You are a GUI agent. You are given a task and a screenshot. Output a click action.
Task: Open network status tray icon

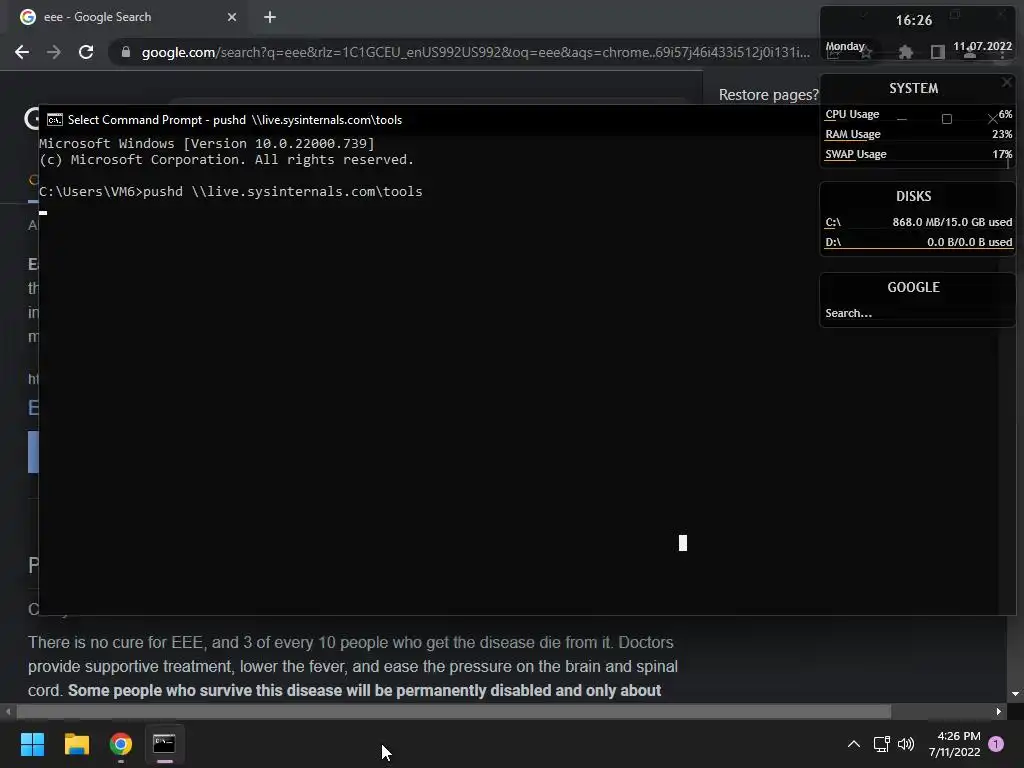pyautogui.click(x=882, y=744)
